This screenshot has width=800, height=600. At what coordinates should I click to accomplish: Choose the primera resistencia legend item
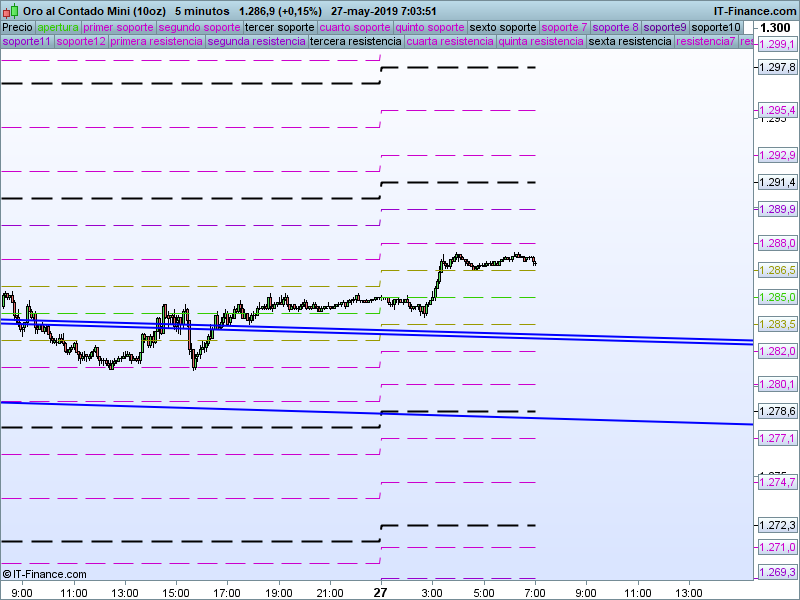[157, 41]
